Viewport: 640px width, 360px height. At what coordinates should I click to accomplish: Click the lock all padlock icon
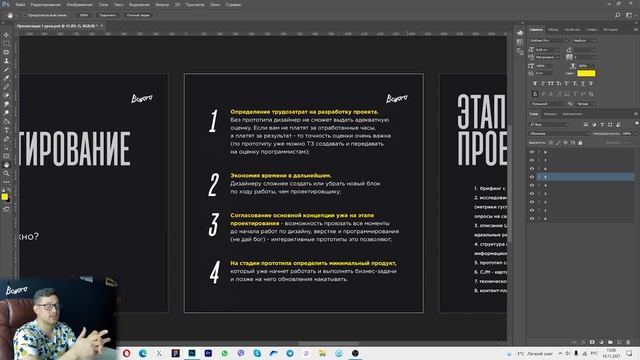click(580, 143)
